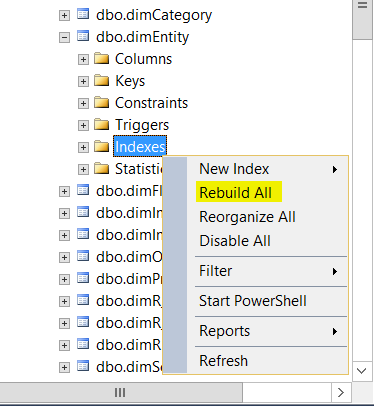Expand the Triggers folder node
This screenshot has height=406, width=374.
click(83, 125)
